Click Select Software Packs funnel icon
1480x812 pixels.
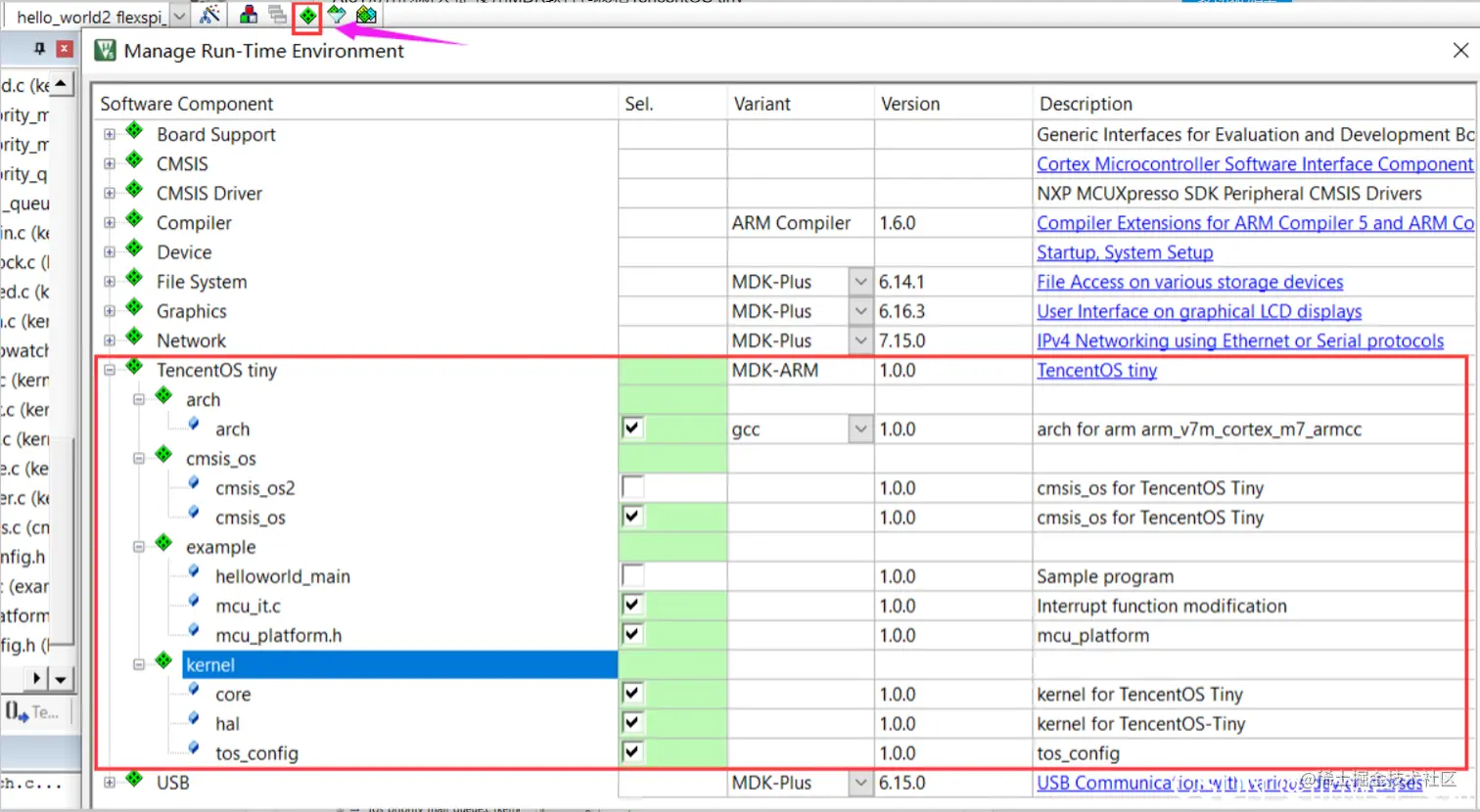click(337, 15)
